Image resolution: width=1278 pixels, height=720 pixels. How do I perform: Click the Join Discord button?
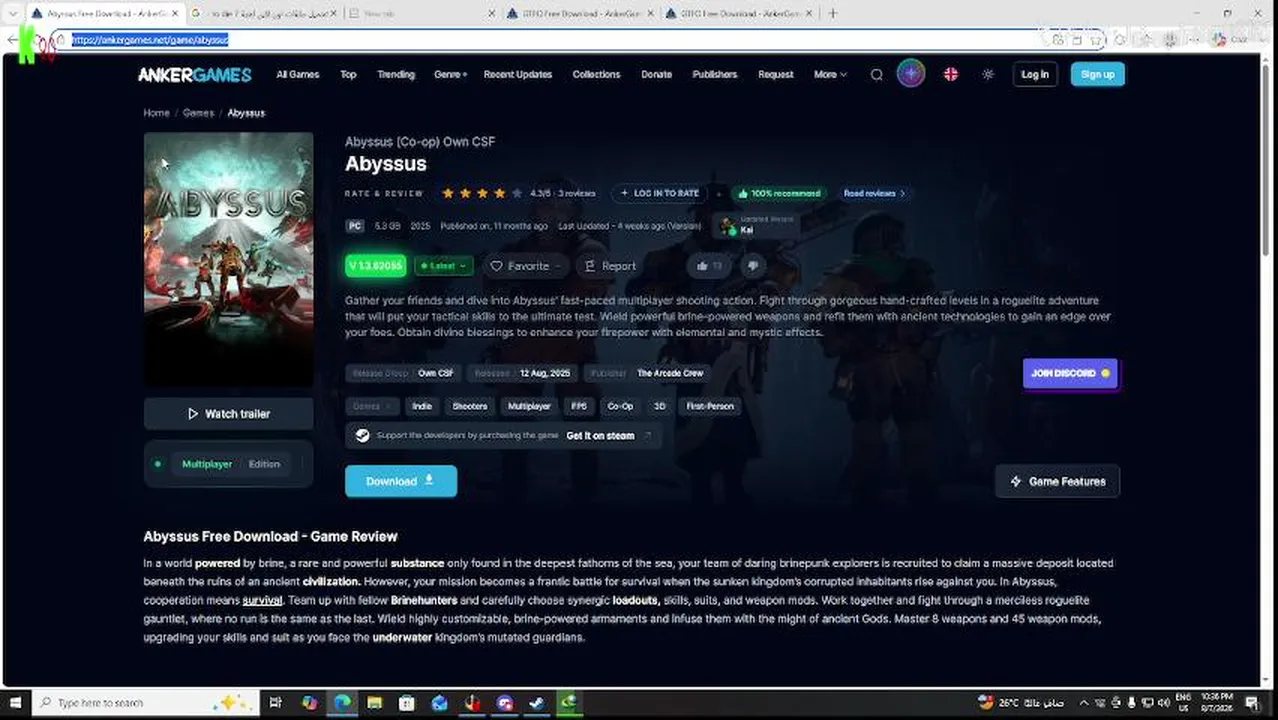tap(1070, 373)
